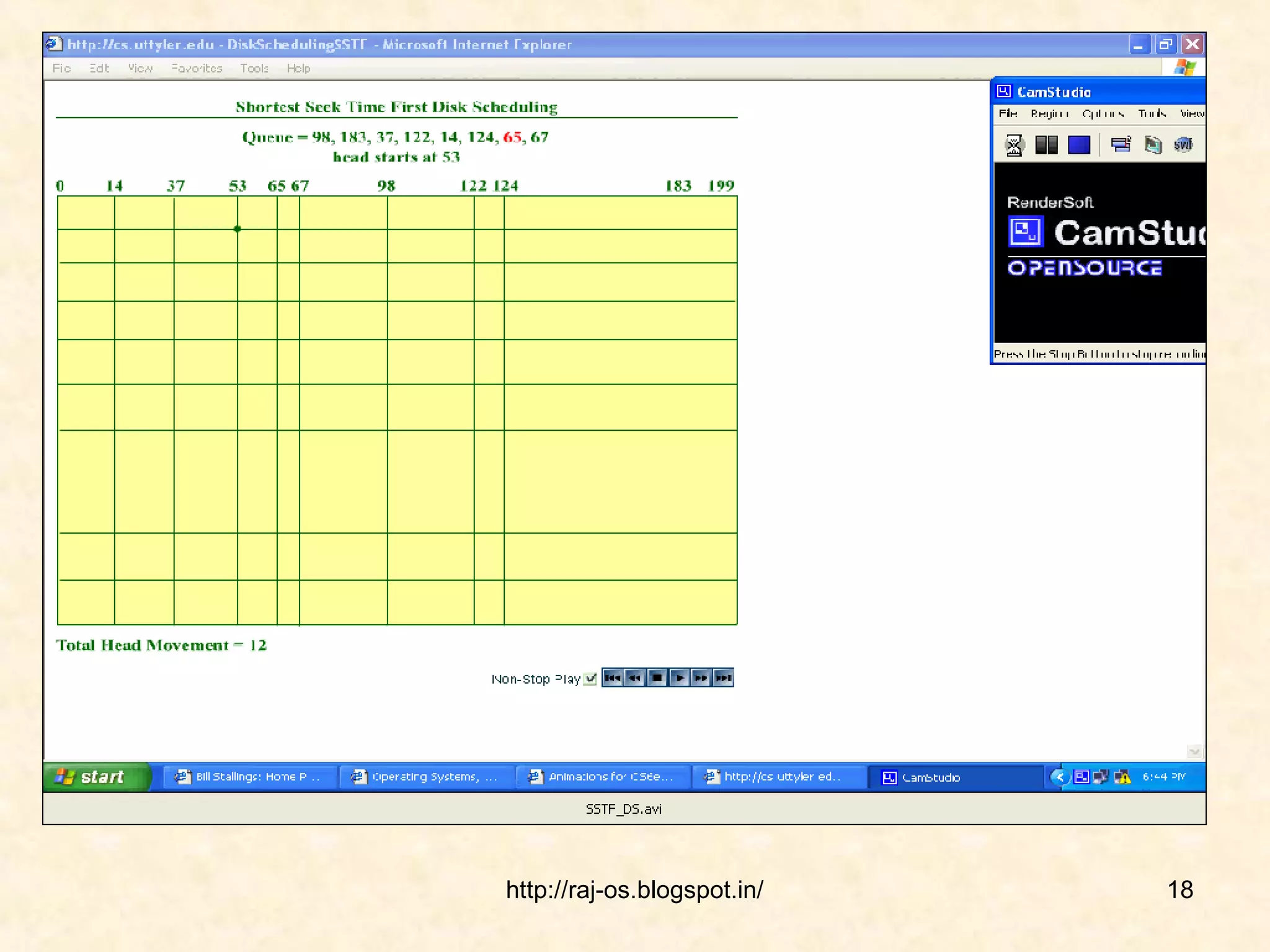Click the CamStudio title bar icon
1270x952 pixels.
click(x=1003, y=92)
